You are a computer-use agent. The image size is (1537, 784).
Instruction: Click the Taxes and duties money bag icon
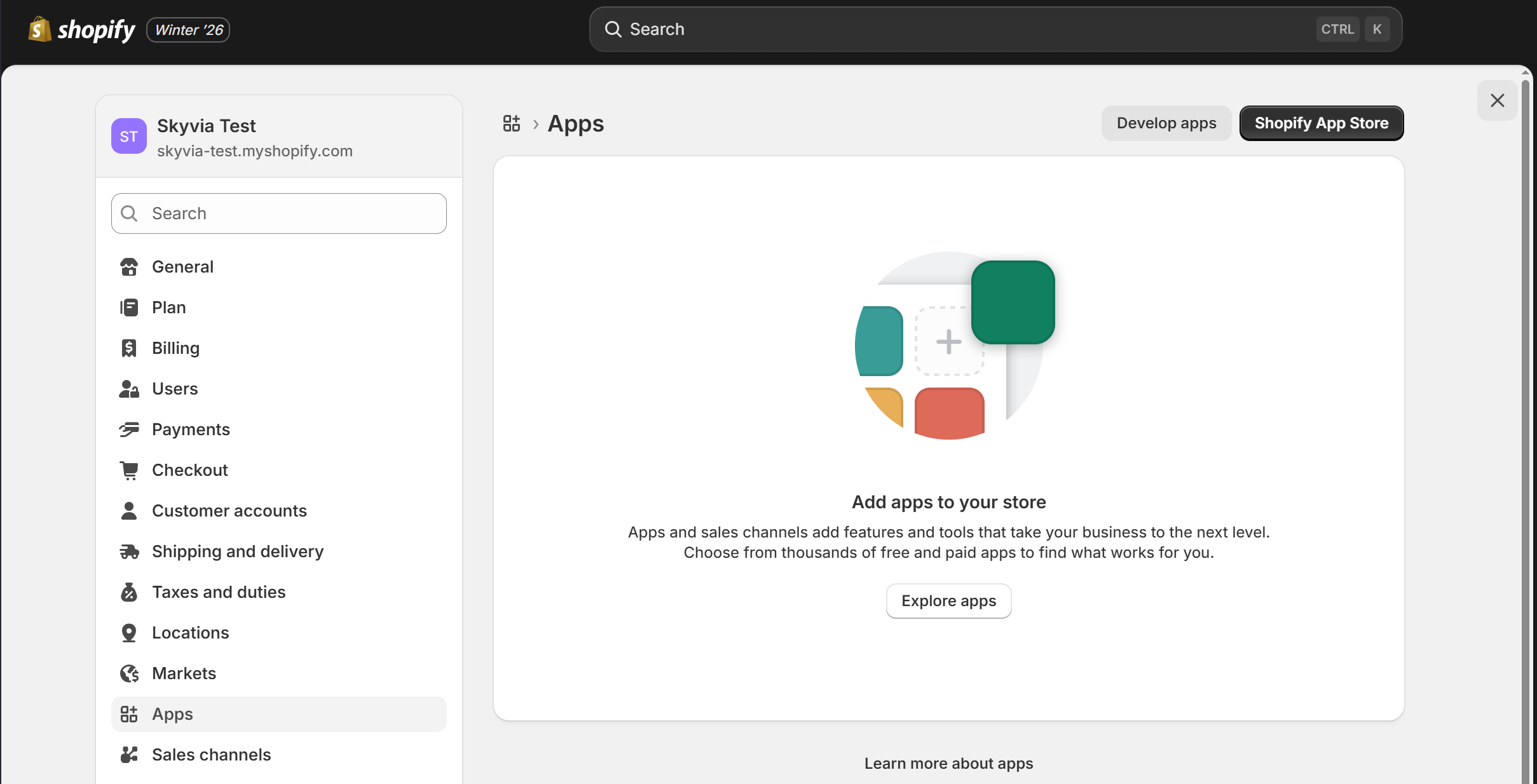[129, 592]
